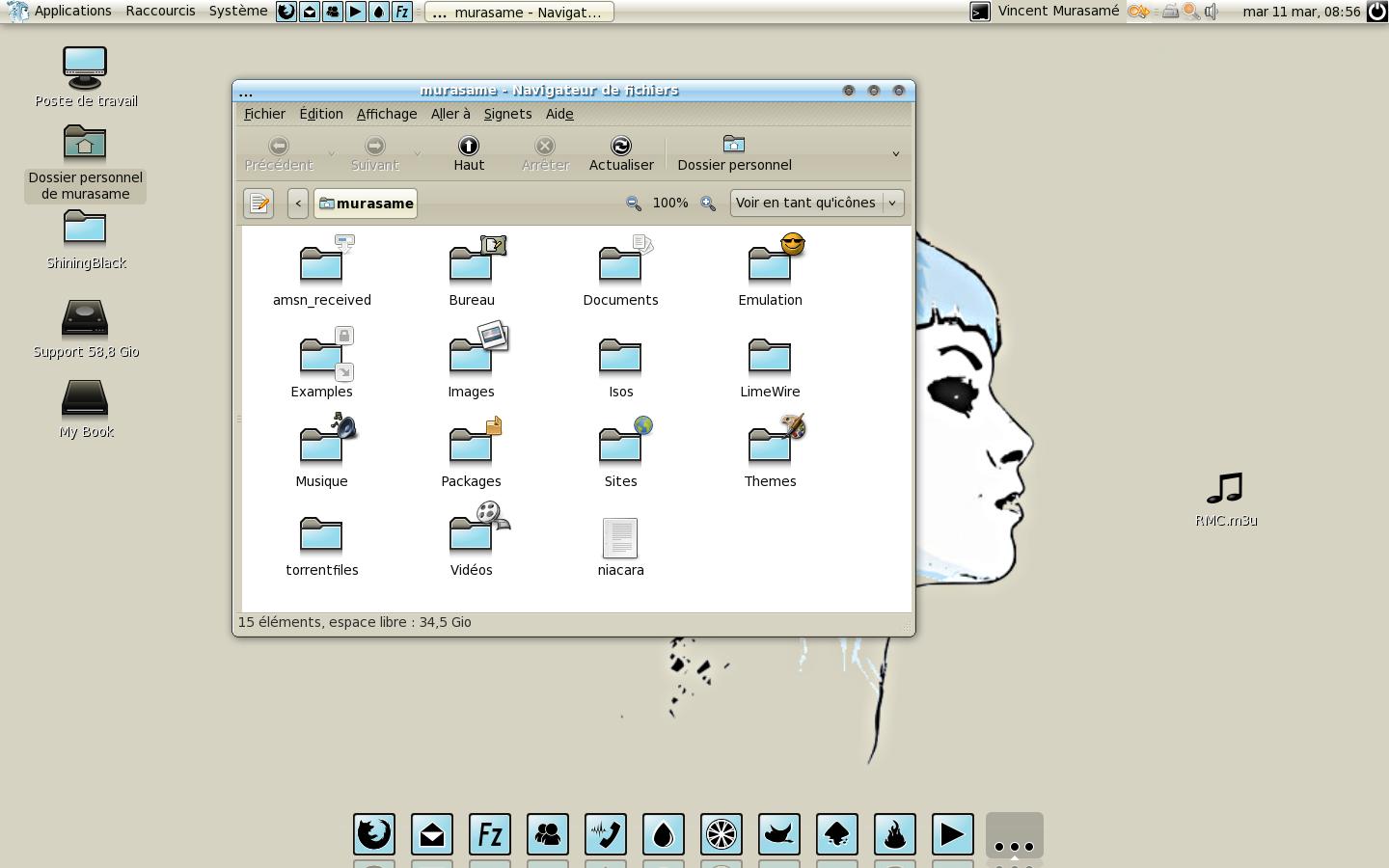1389x868 pixels.
Task: Open the Édition menu
Action: click(x=321, y=114)
